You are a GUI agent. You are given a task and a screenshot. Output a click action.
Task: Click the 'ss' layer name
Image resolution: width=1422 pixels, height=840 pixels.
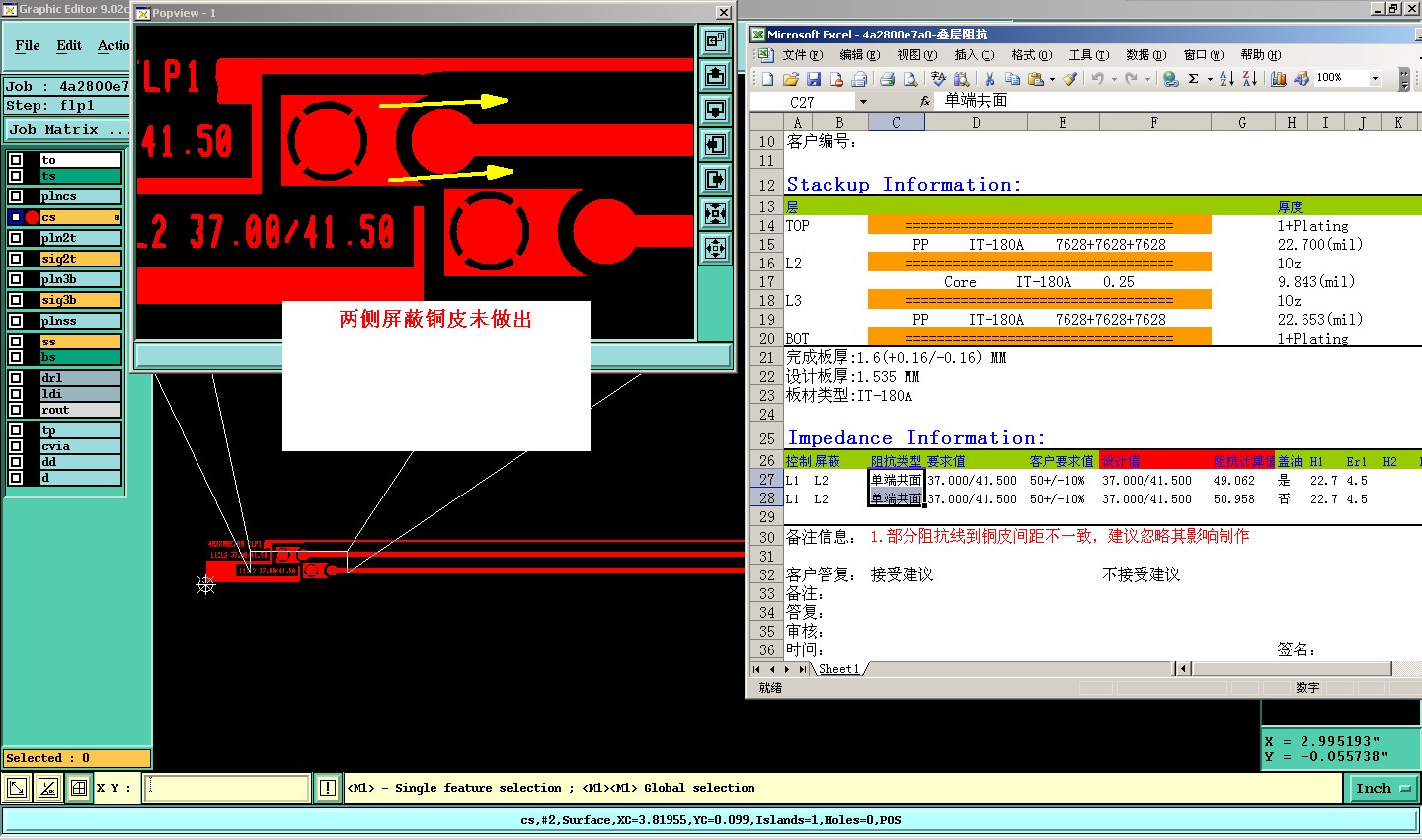point(80,342)
